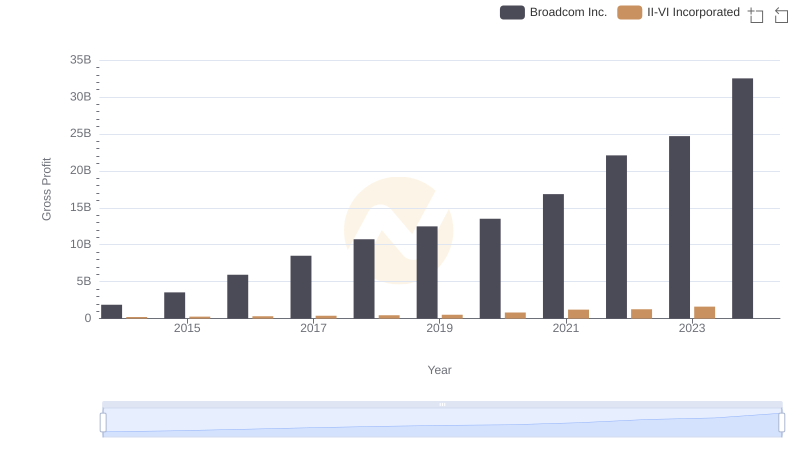The image size is (800, 461).
Task: Click the Year axis title
Action: [x=439, y=370]
